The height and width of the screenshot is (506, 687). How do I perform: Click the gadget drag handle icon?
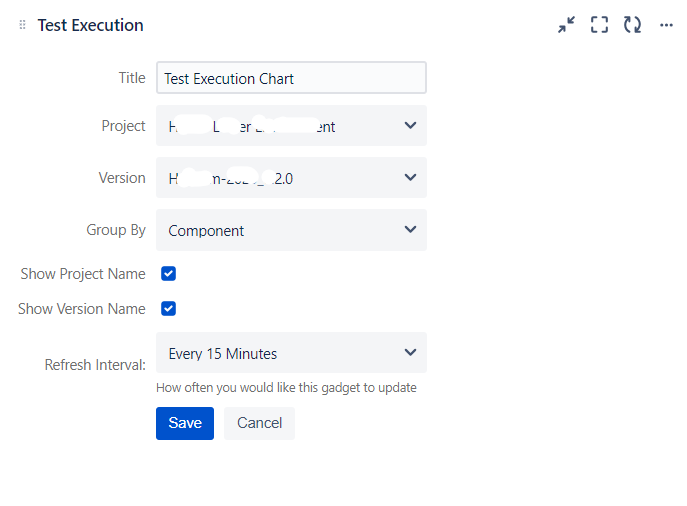tap(23, 25)
